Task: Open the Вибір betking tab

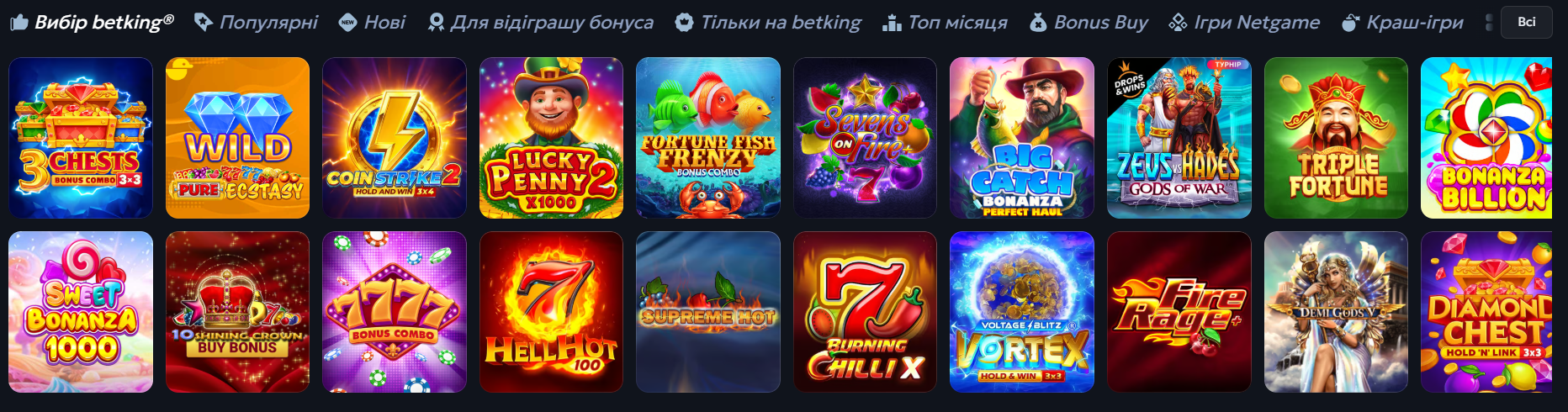Action: [92, 23]
